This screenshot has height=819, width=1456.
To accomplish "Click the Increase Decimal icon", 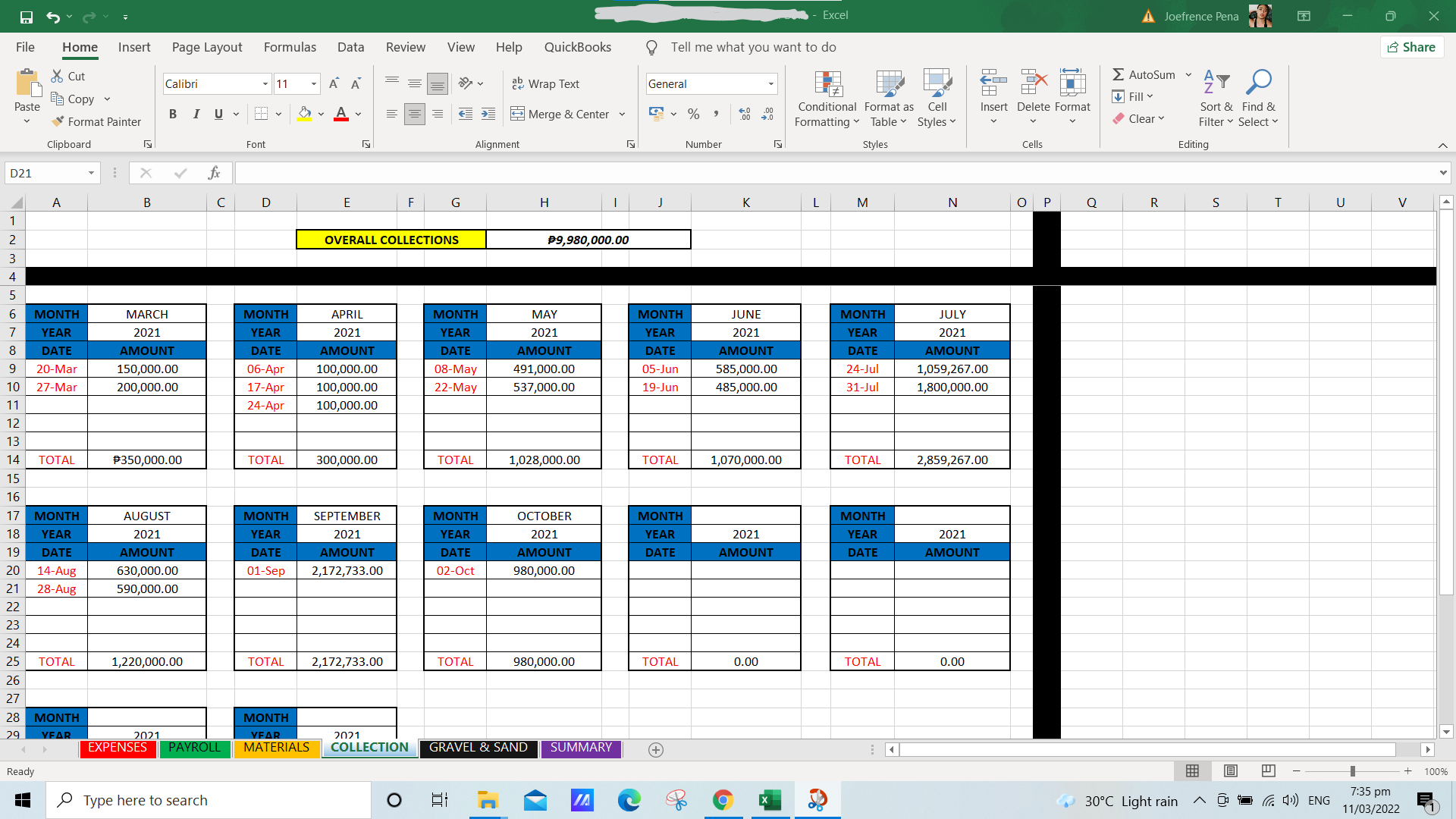I will (x=745, y=114).
